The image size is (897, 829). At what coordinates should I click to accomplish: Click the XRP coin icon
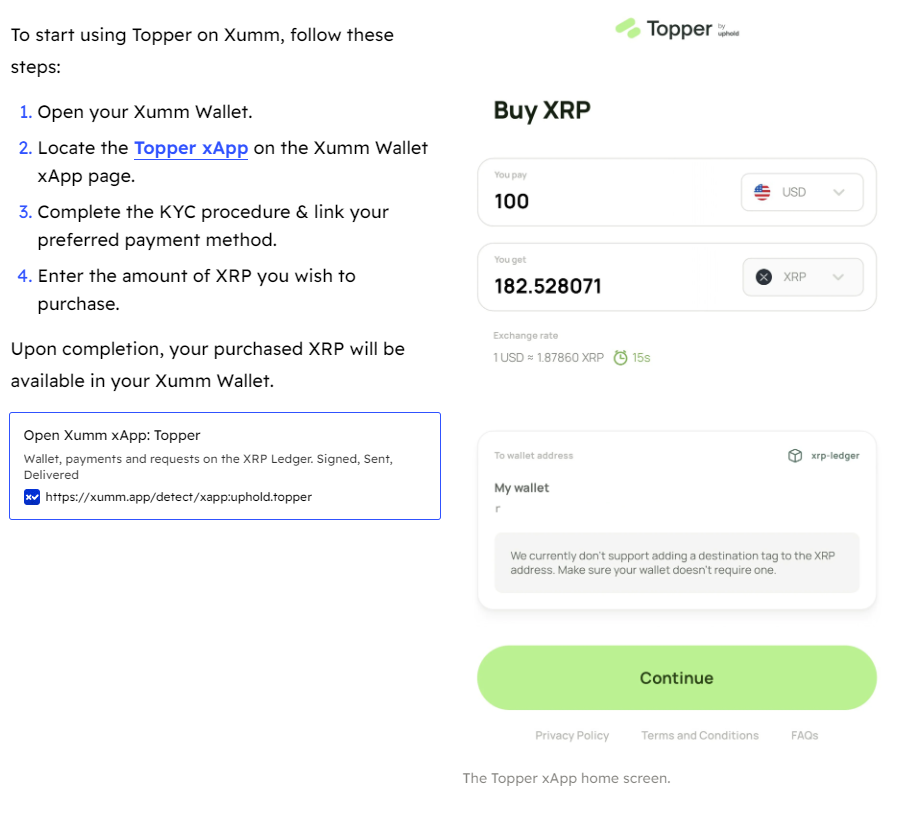pyautogui.click(x=764, y=277)
